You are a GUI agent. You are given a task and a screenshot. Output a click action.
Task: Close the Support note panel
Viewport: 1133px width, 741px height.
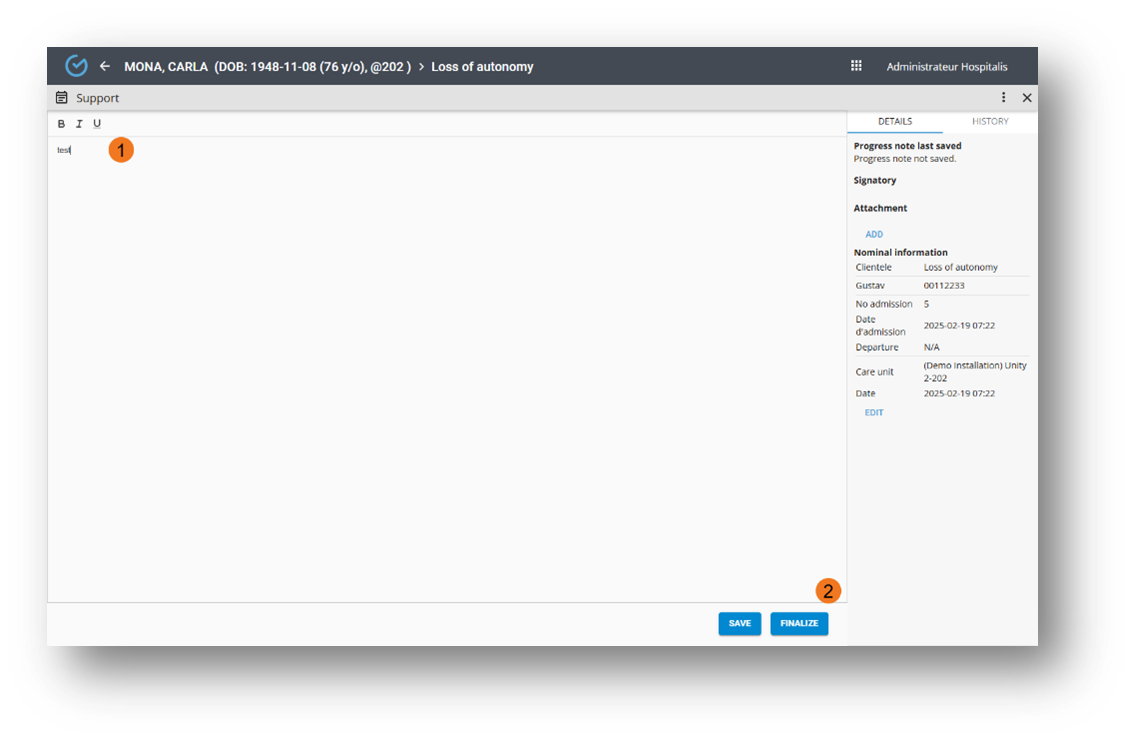pyautogui.click(x=1027, y=98)
